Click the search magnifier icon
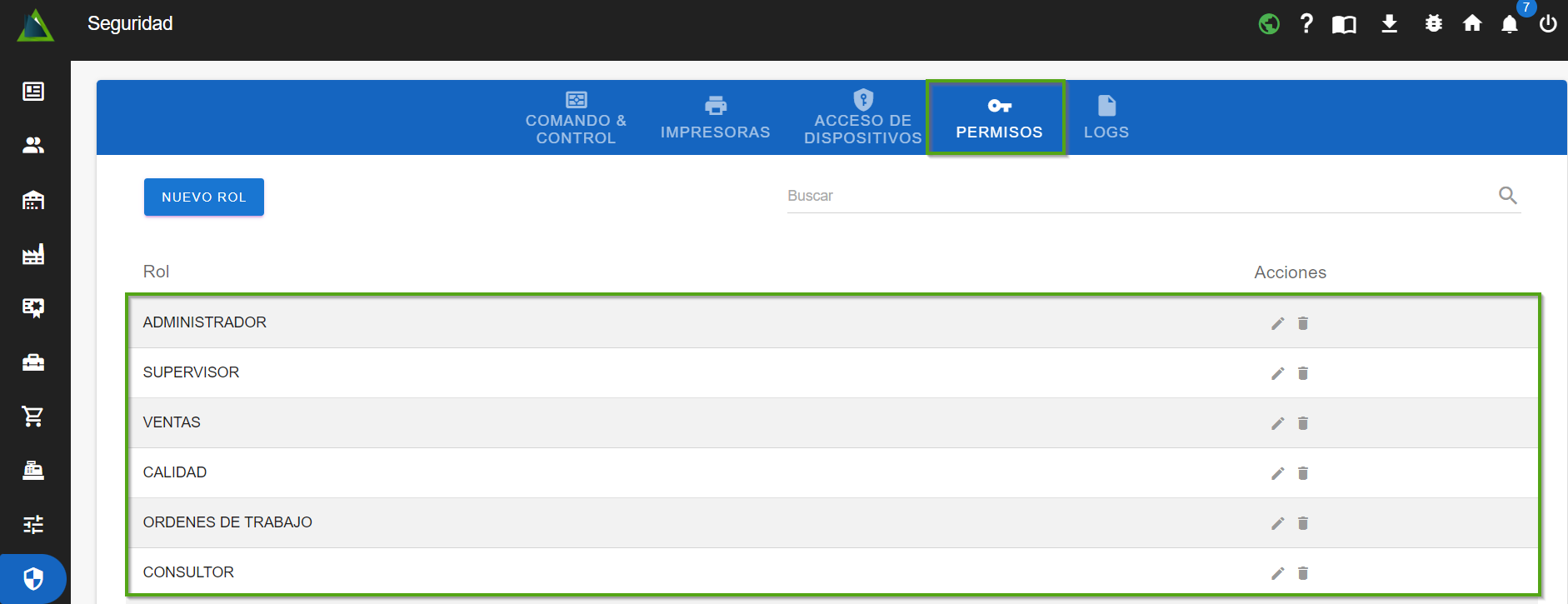1568x604 pixels. tap(1507, 196)
